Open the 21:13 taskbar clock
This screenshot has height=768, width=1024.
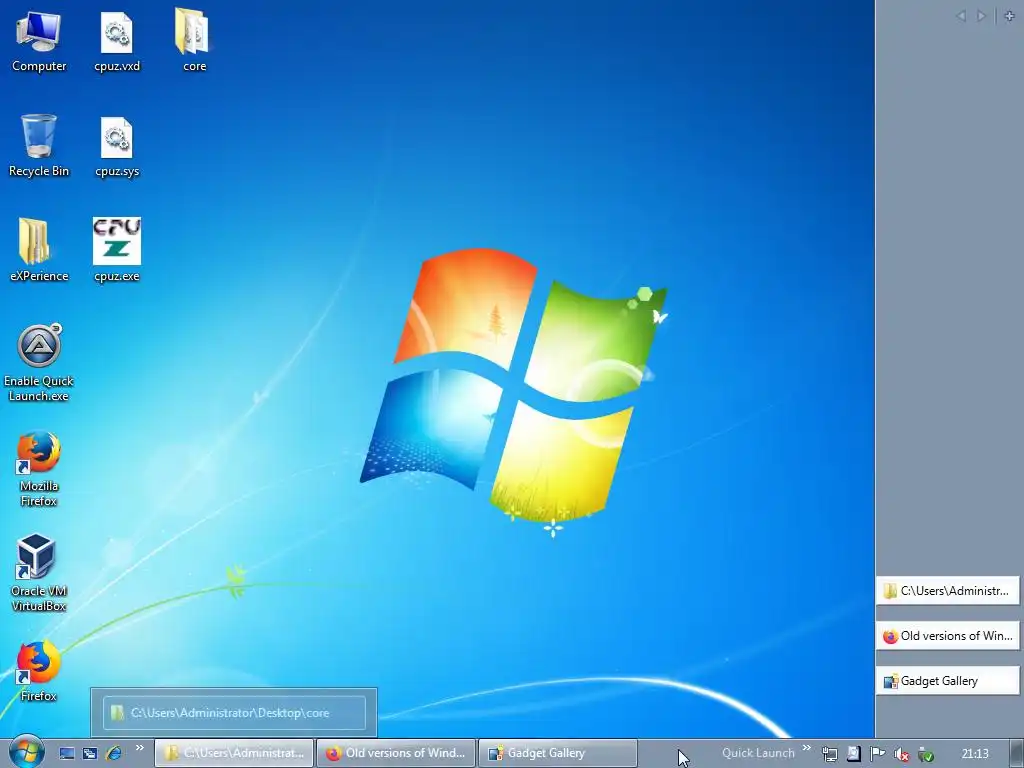pos(975,754)
